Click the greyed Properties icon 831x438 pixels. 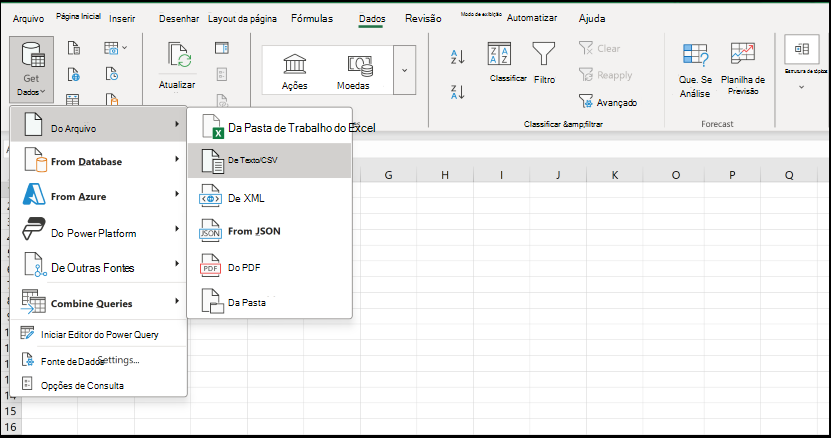coord(222,74)
